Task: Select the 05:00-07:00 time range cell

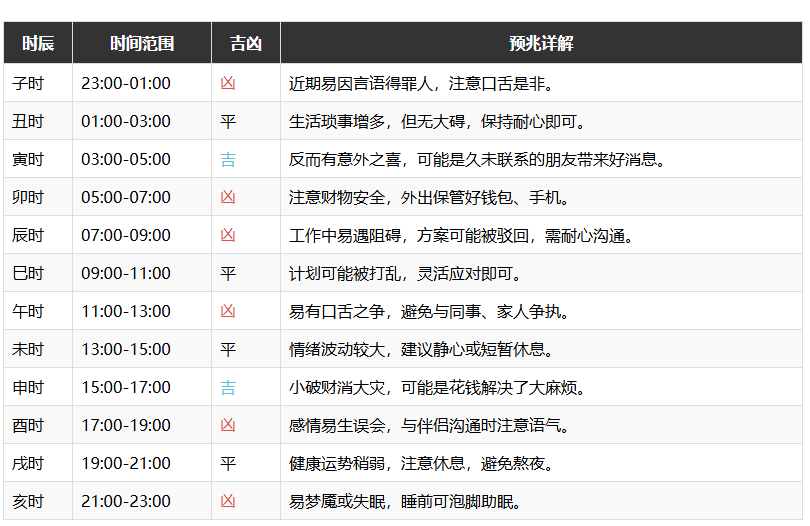Action: (126, 197)
